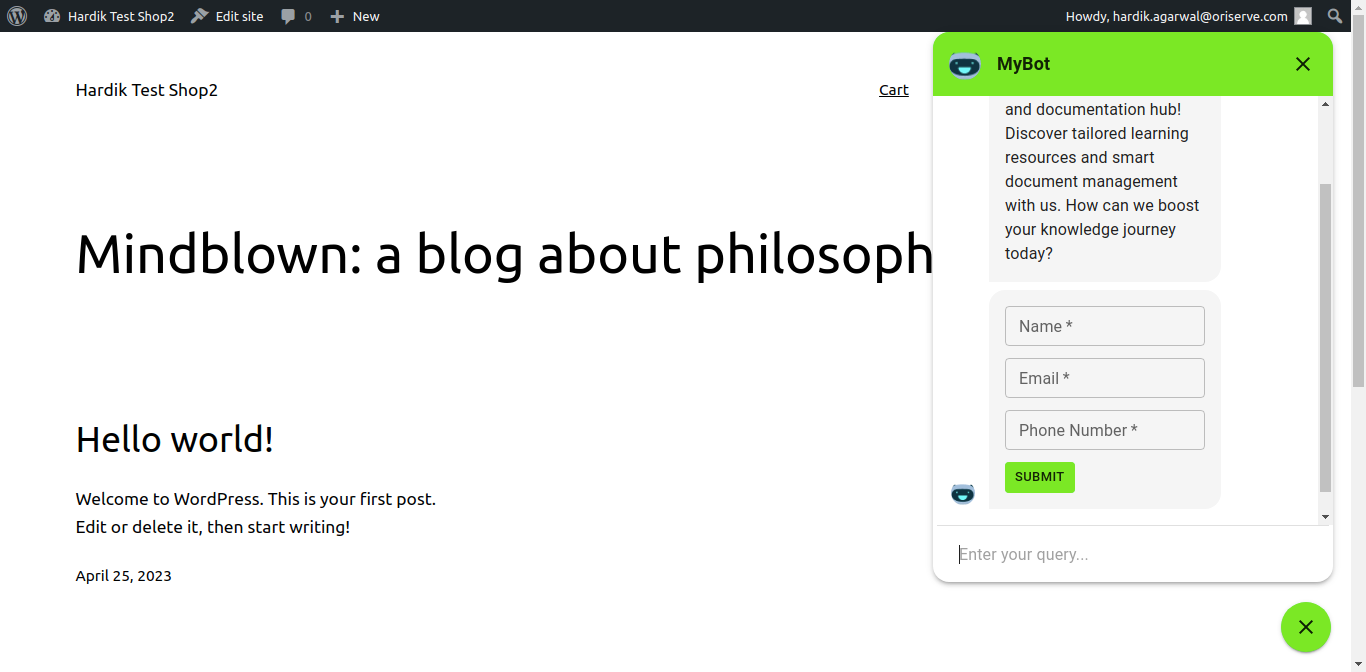Focus the Email field in chat form
1366x672 pixels.
pyautogui.click(x=1104, y=378)
